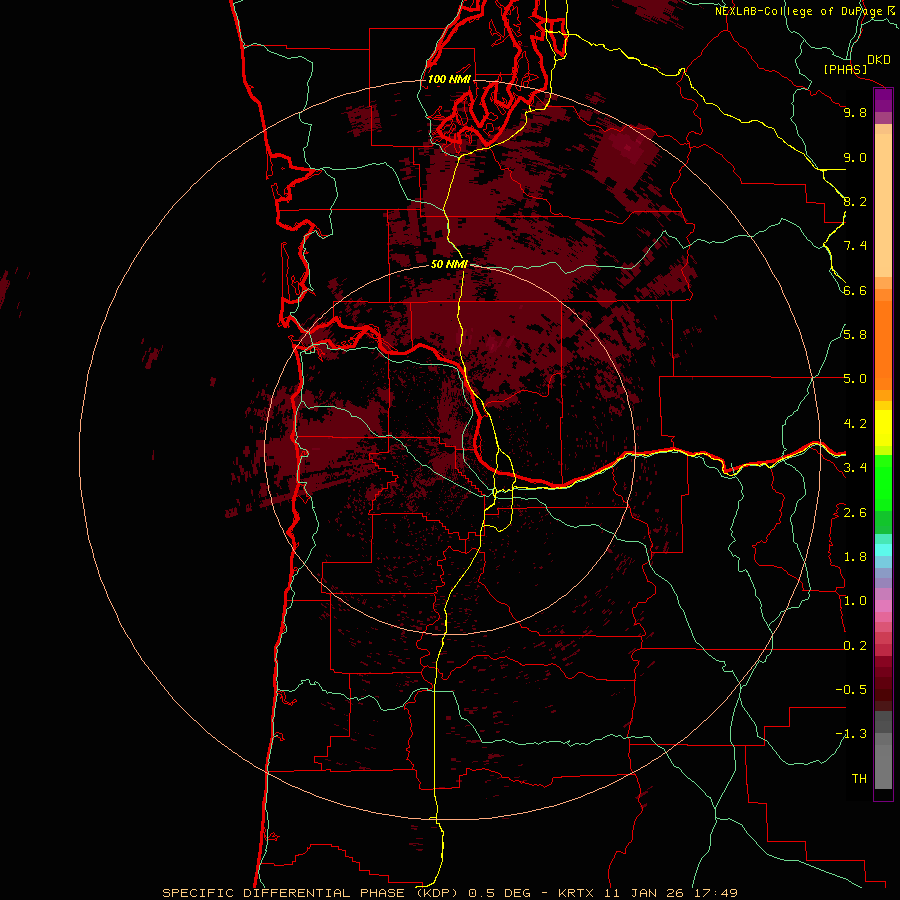Click the 8.2 value on the color scale
Screen dimensions: 900x900
coord(855,201)
